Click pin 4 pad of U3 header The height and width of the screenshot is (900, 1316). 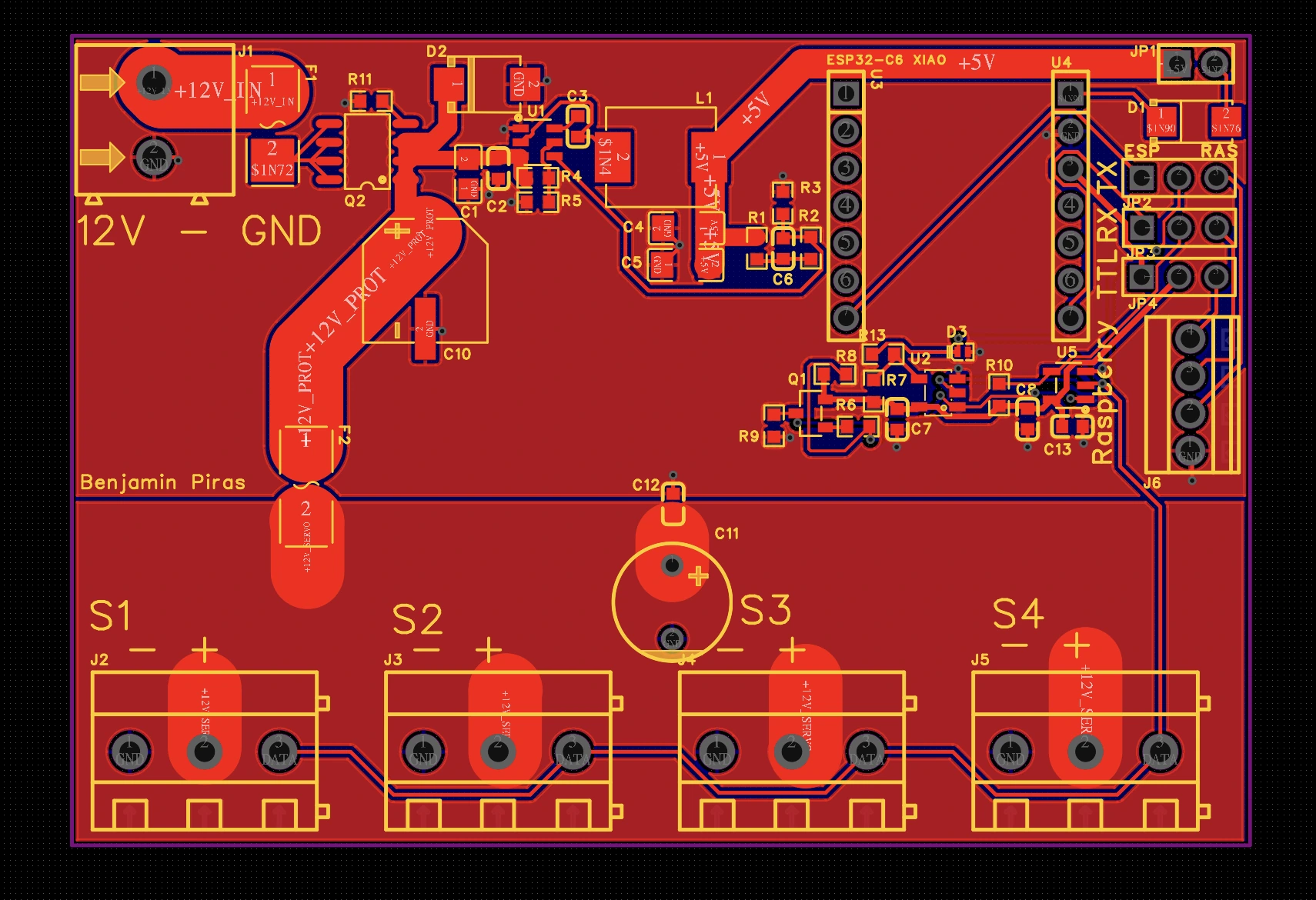(846, 205)
